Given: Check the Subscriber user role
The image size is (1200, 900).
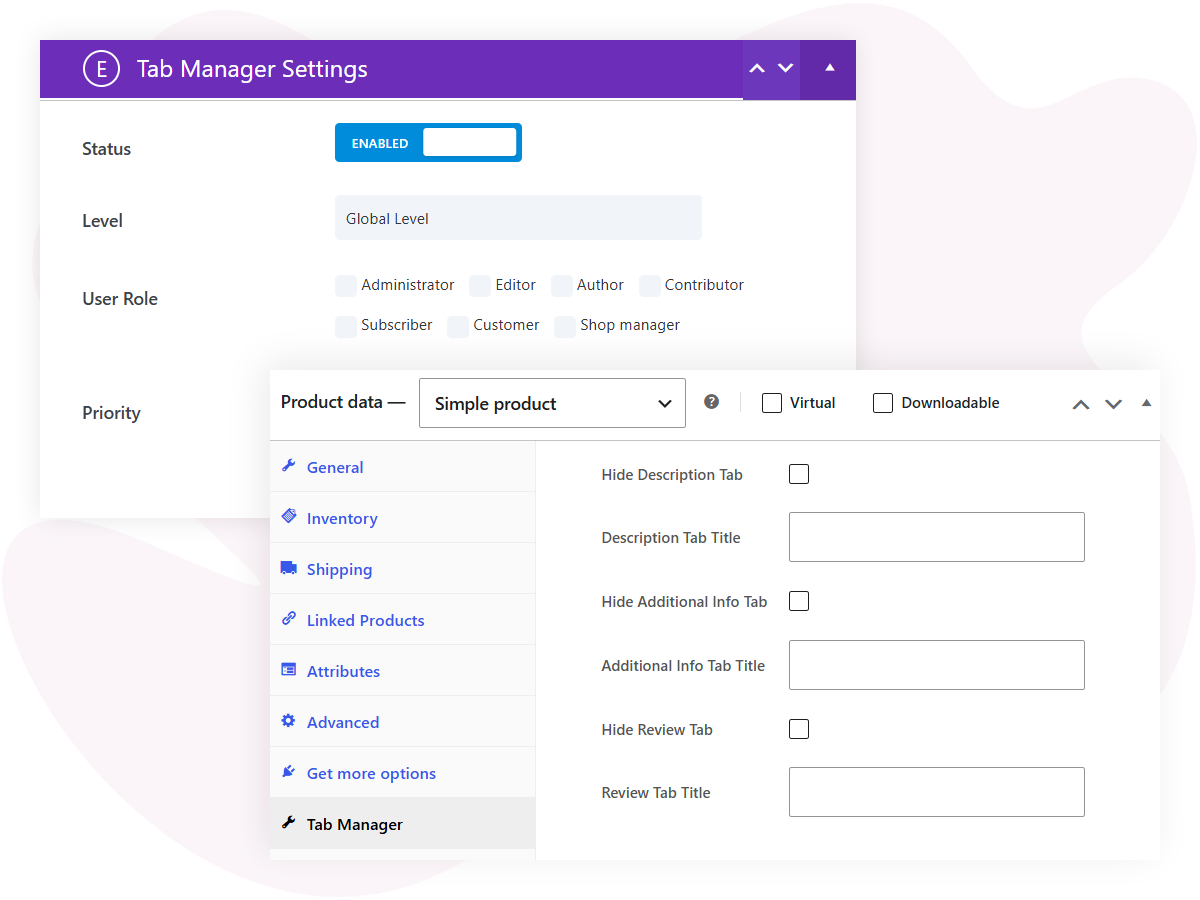Looking at the screenshot, I should pos(346,326).
